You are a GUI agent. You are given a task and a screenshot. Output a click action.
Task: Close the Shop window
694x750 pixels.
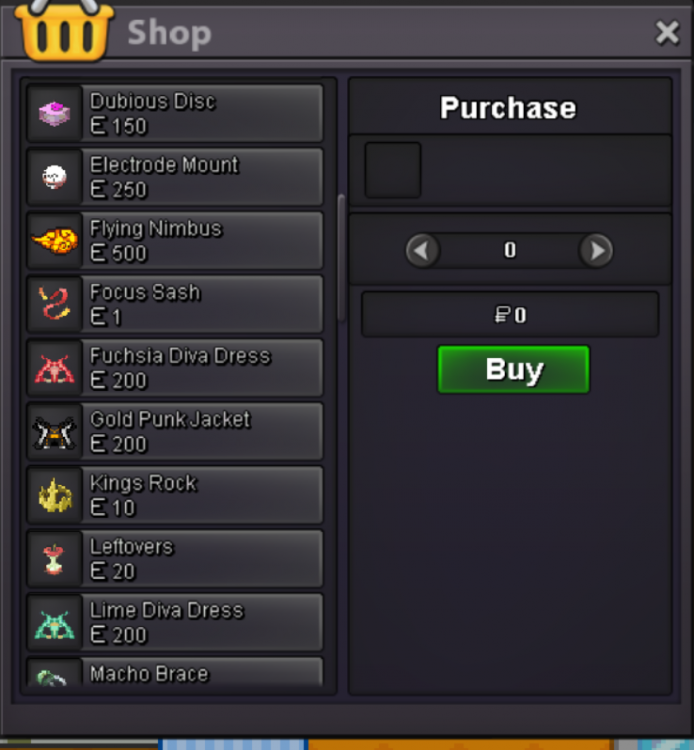[x=667, y=33]
